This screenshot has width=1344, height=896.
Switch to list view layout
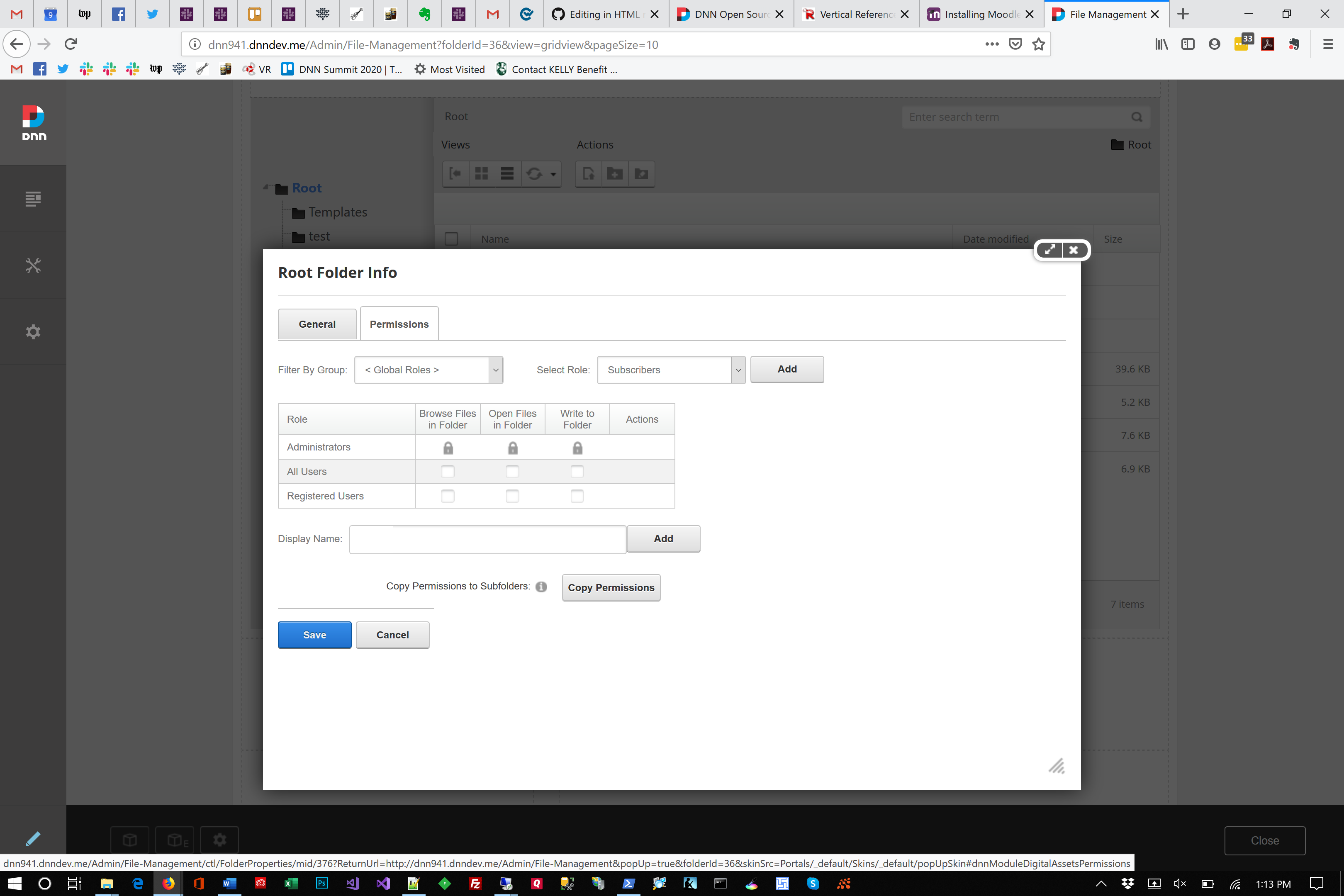pyautogui.click(x=507, y=173)
